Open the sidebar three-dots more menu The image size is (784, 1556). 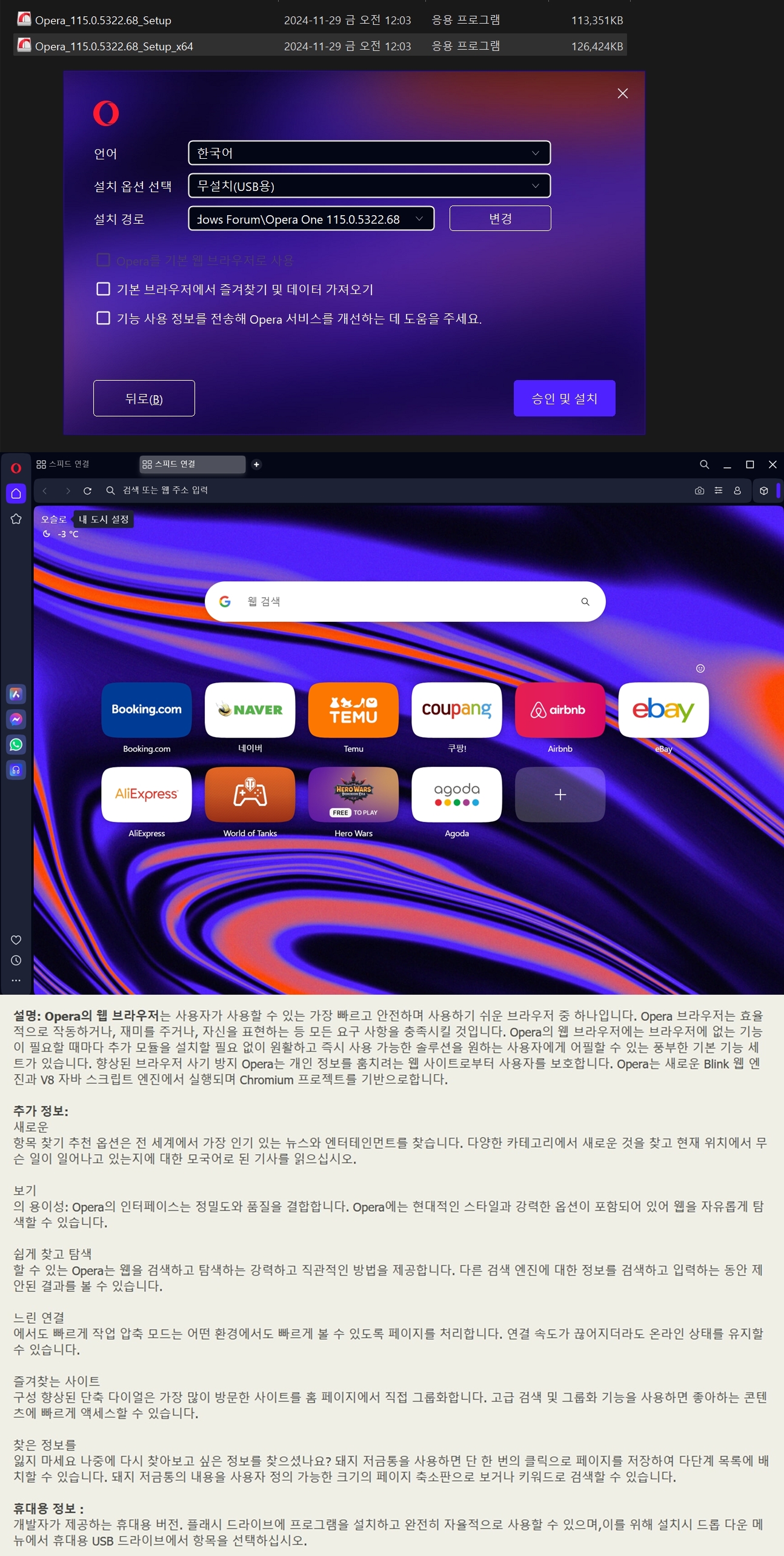click(x=16, y=980)
